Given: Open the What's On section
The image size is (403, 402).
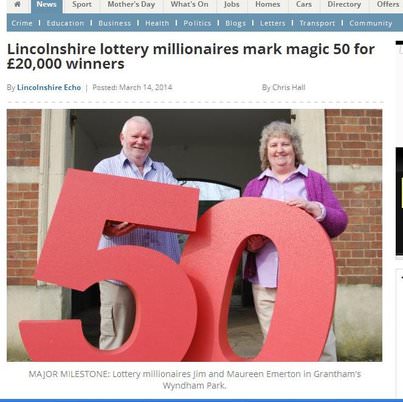Looking at the screenshot, I should tap(189, 5).
